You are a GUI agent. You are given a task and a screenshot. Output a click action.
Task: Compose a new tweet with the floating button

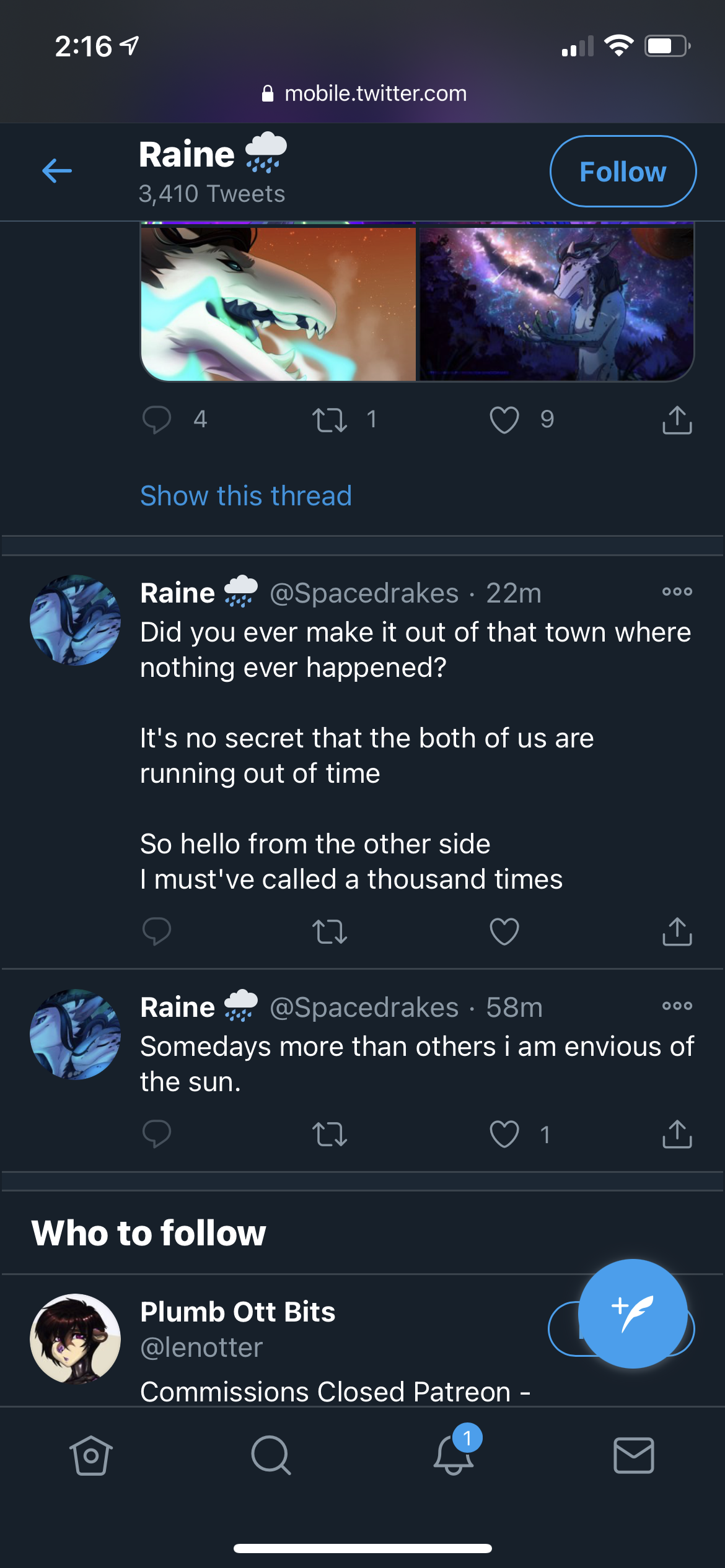click(x=633, y=1313)
